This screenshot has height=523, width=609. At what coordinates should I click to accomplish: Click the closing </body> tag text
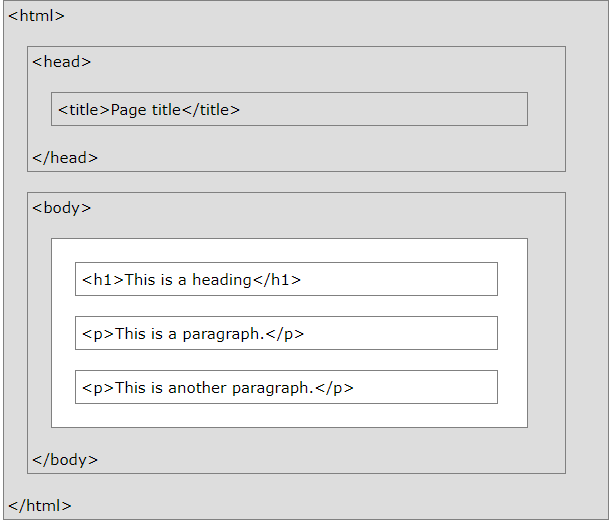point(65,460)
